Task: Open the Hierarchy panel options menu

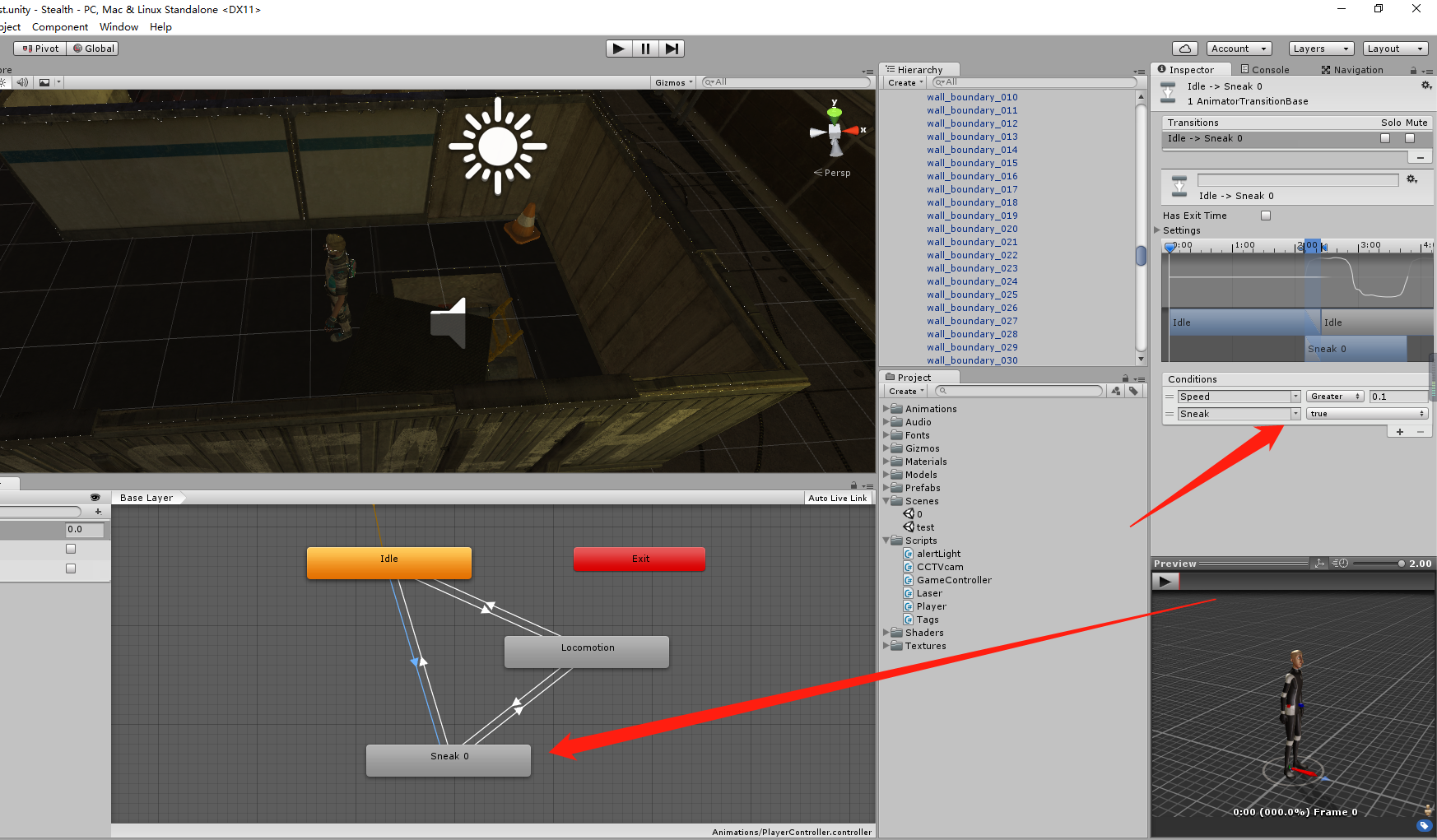Action: pyautogui.click(x=1139, y=72)
